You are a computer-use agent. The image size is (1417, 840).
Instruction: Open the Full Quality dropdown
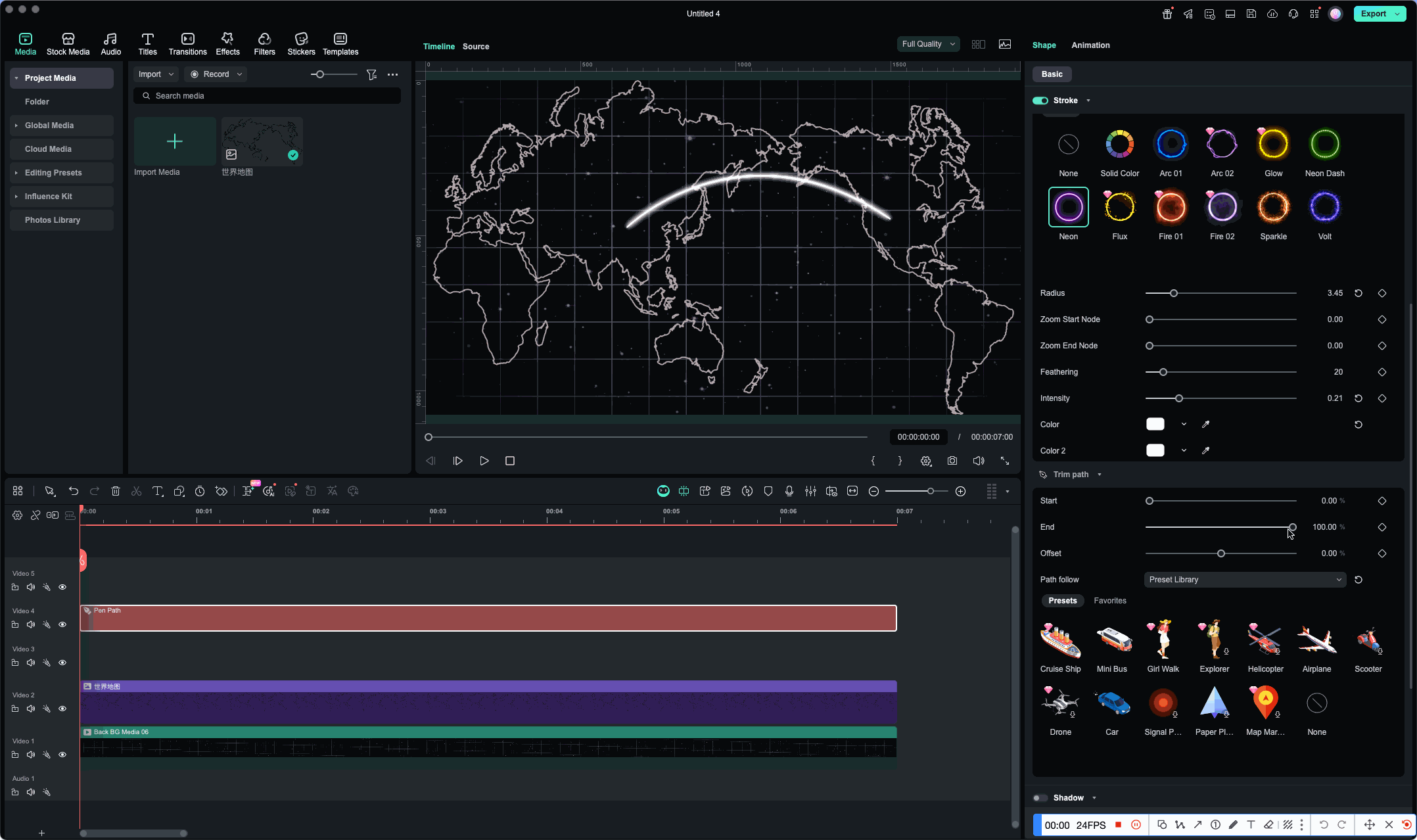(x=927, y=44)
